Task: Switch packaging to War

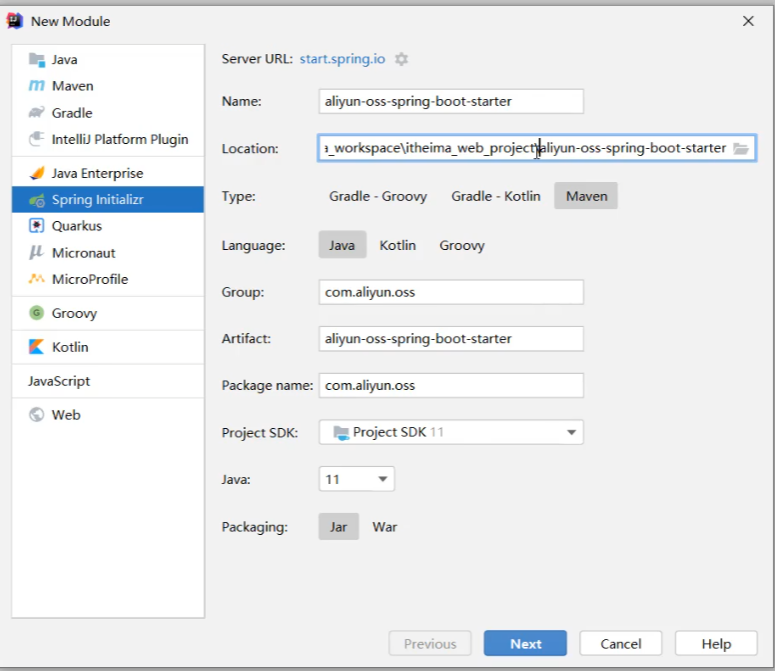Action: 384,527
